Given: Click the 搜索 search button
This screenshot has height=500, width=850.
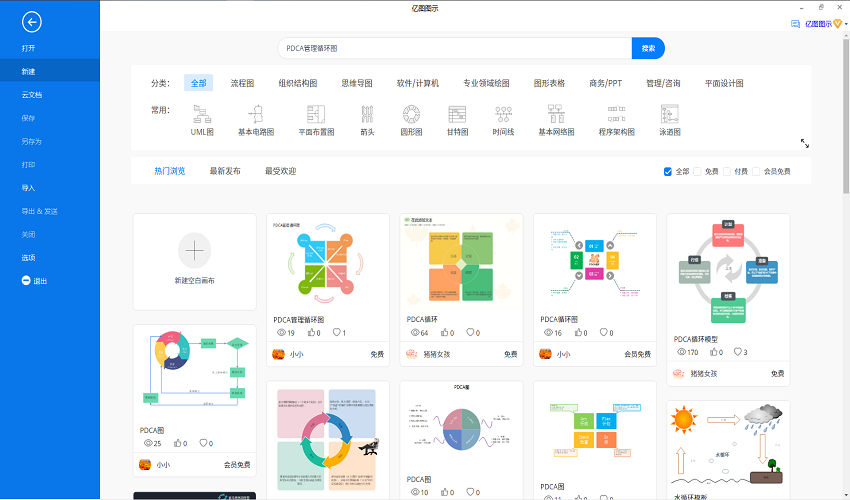Looking at the screenshot, I should tap(648, 48).
